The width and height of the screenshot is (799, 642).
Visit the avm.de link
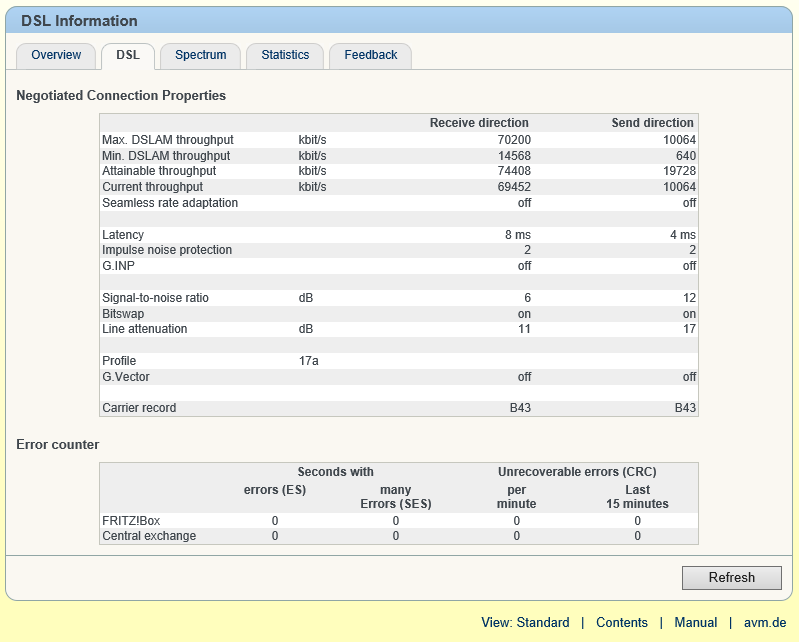click(765, 622)
